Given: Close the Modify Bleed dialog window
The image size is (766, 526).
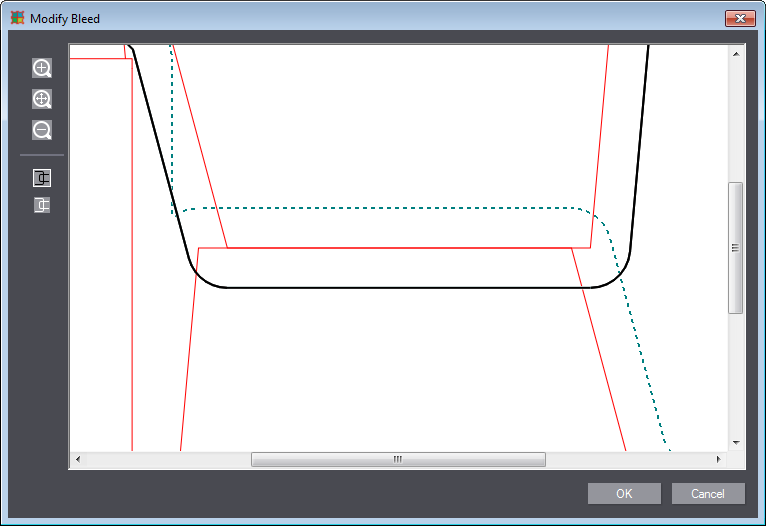Looking at the screenshot, I should 740,18.
